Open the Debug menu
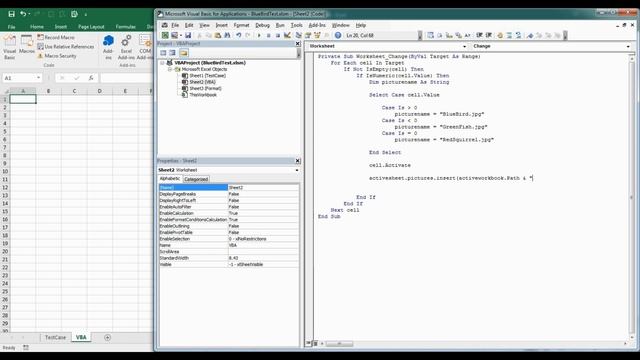Viewport: 640px width, 360px height. [x=262, y=25]
